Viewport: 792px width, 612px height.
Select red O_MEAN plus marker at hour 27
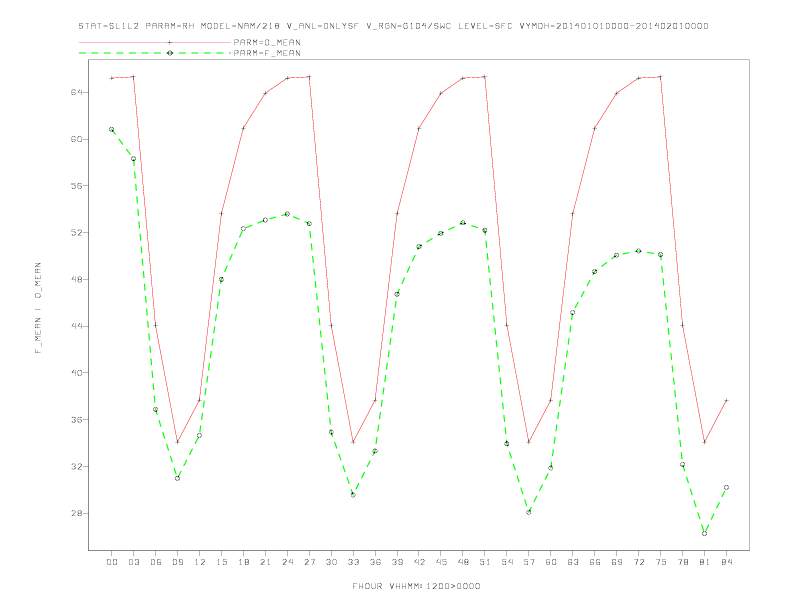(309, 77)
